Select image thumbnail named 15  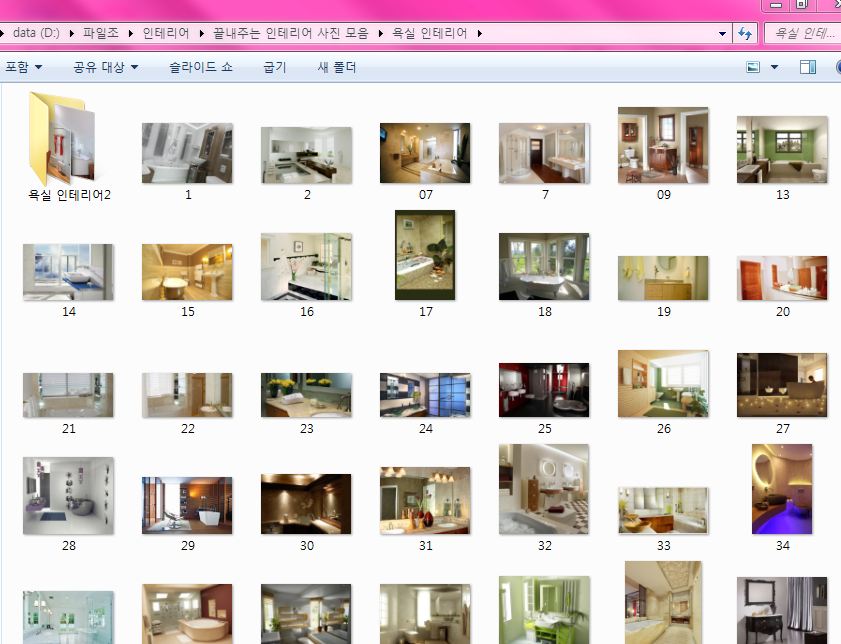[x=187, y=272]
